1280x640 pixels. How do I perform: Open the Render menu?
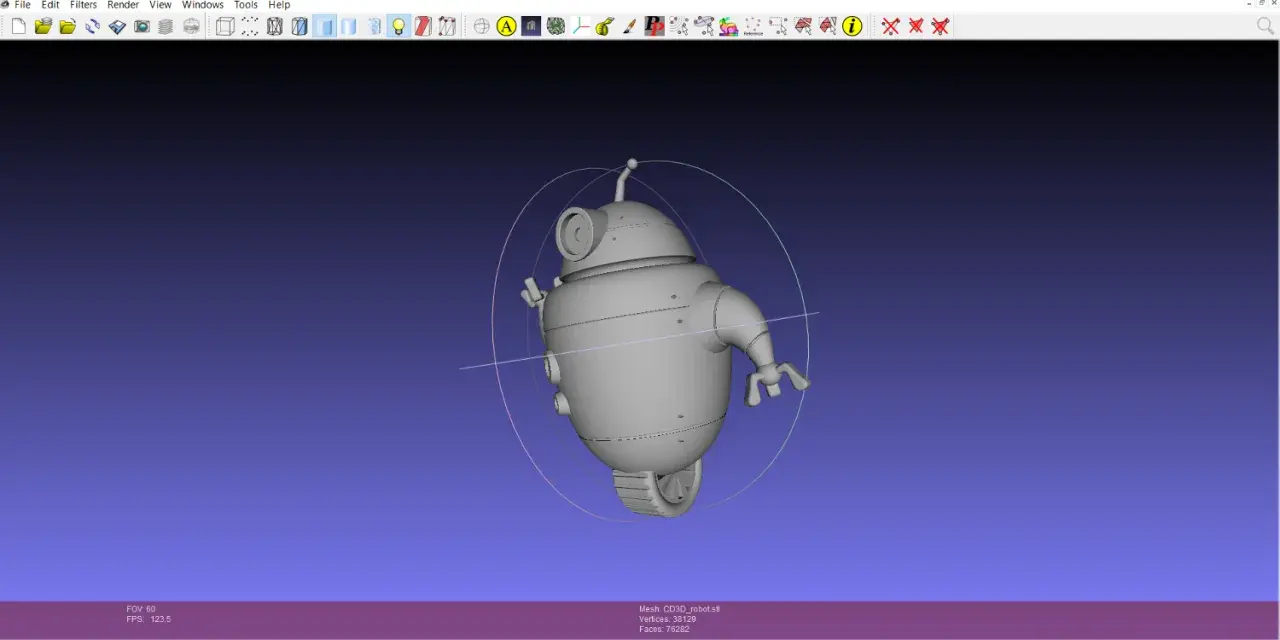[123, 5]
